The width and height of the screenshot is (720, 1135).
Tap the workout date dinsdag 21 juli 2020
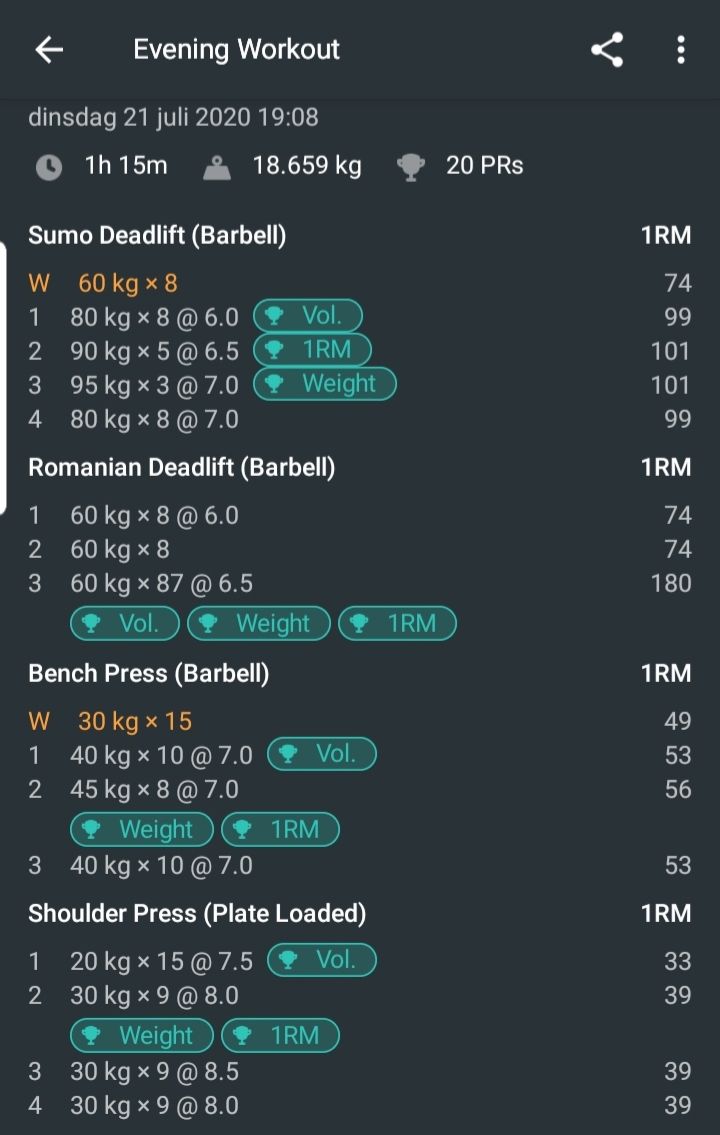pos(172,117)
